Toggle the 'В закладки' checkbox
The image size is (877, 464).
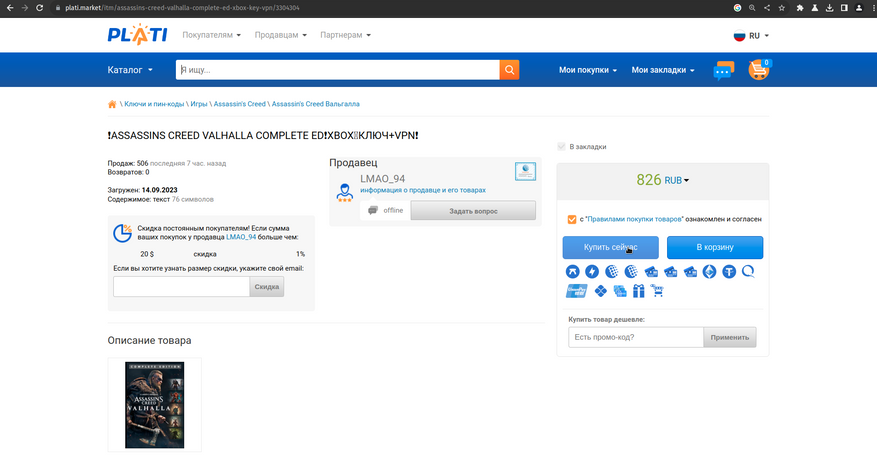tap(562, 146)
